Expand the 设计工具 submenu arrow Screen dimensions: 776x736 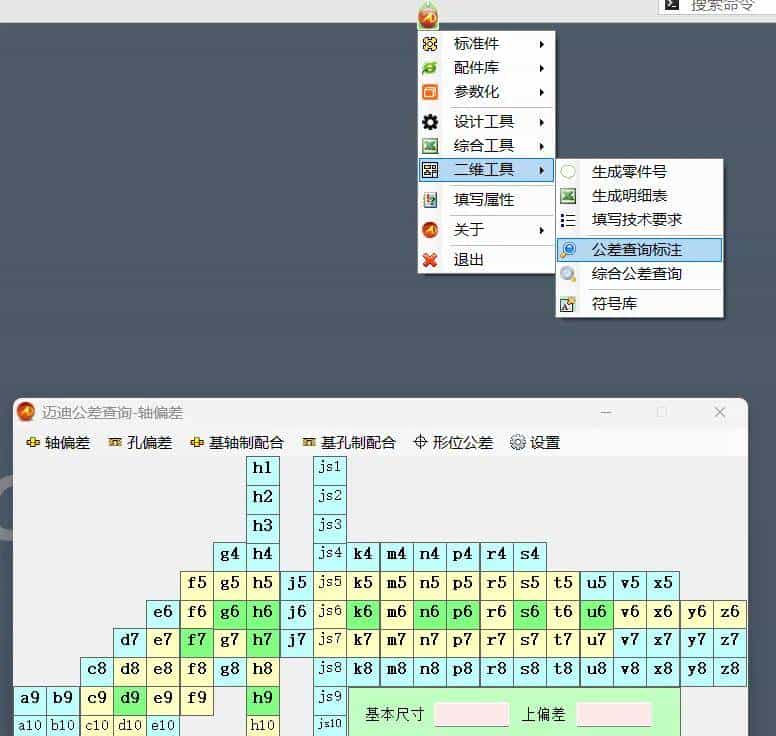tap(542, 122)
